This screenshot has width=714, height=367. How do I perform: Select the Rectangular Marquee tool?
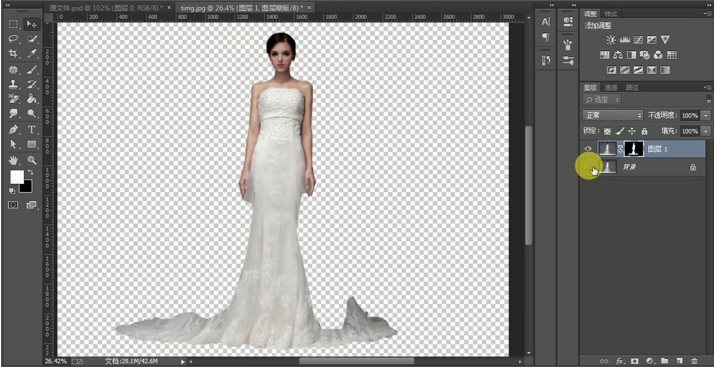[x=14, y=24]
